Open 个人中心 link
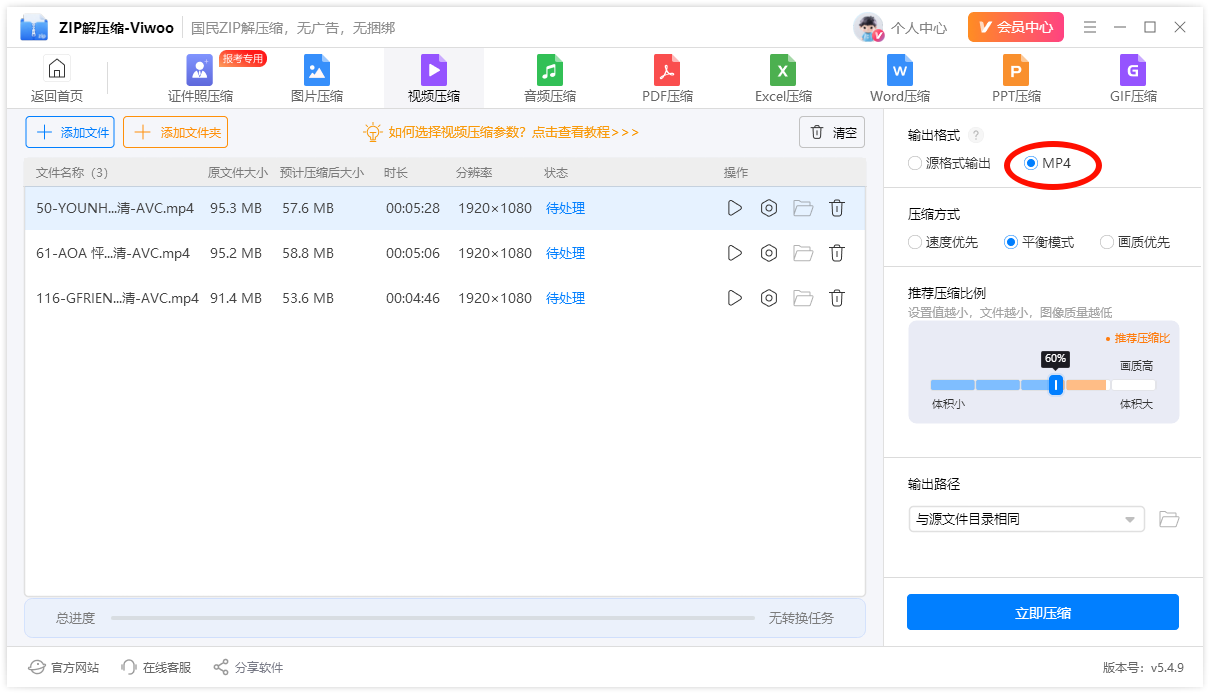 tap(919, 28)
